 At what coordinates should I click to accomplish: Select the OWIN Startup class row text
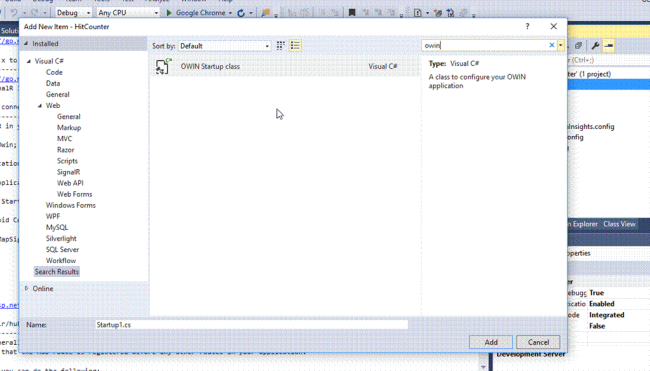210,66
